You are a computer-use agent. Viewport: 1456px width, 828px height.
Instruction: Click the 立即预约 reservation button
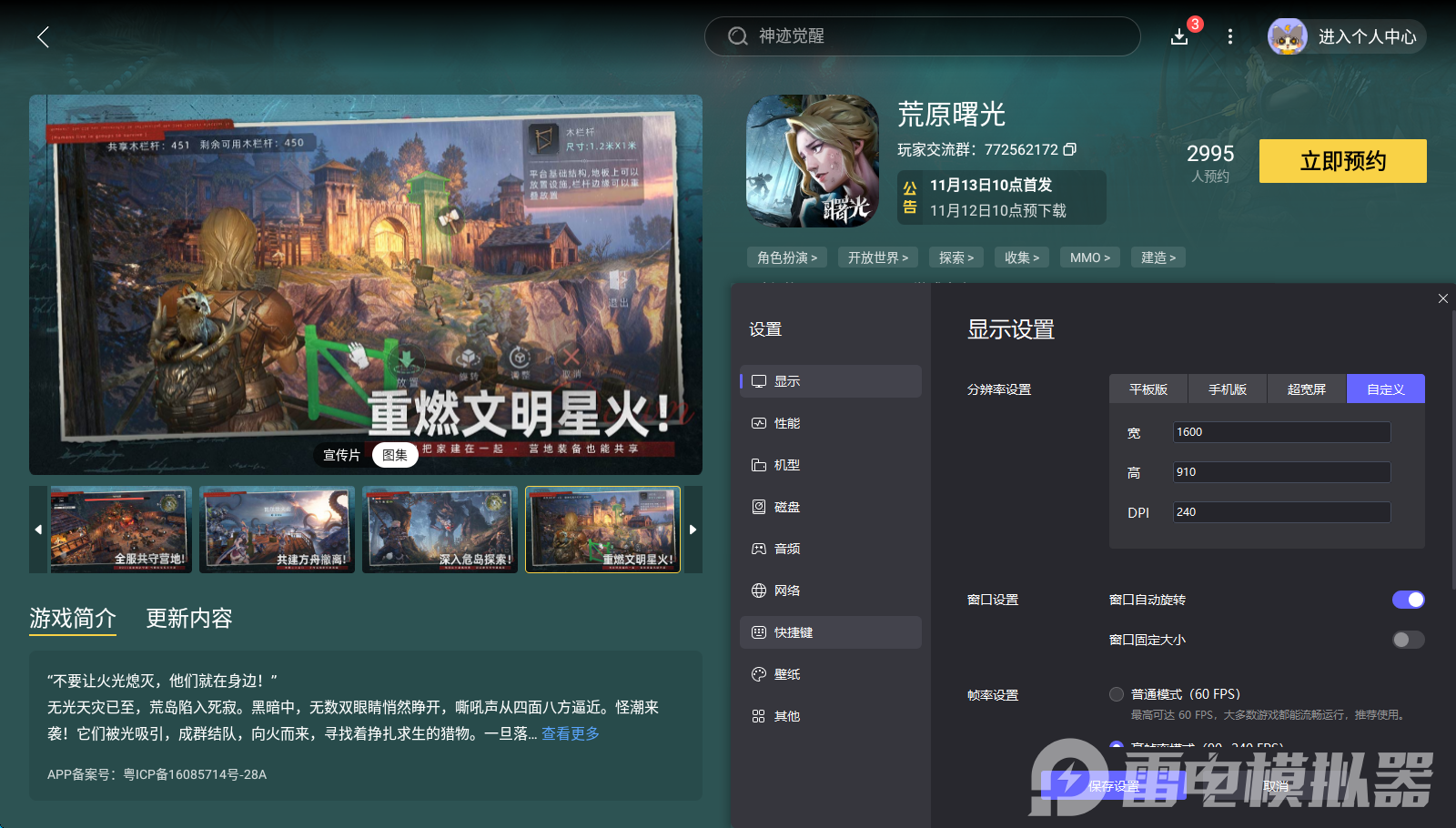[1341, 160]
